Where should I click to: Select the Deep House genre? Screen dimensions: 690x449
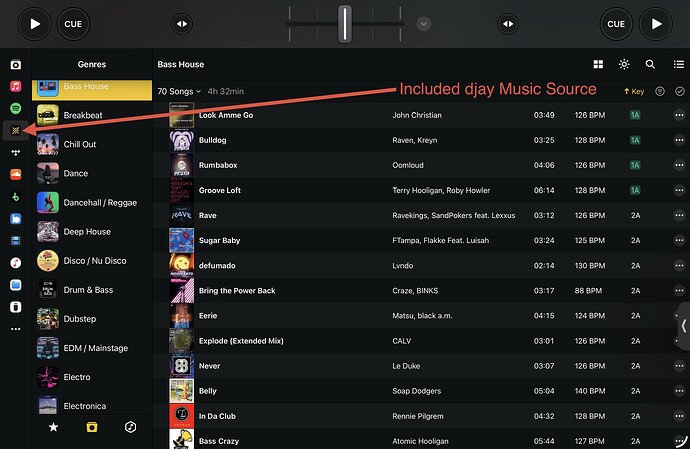[92, 232]
